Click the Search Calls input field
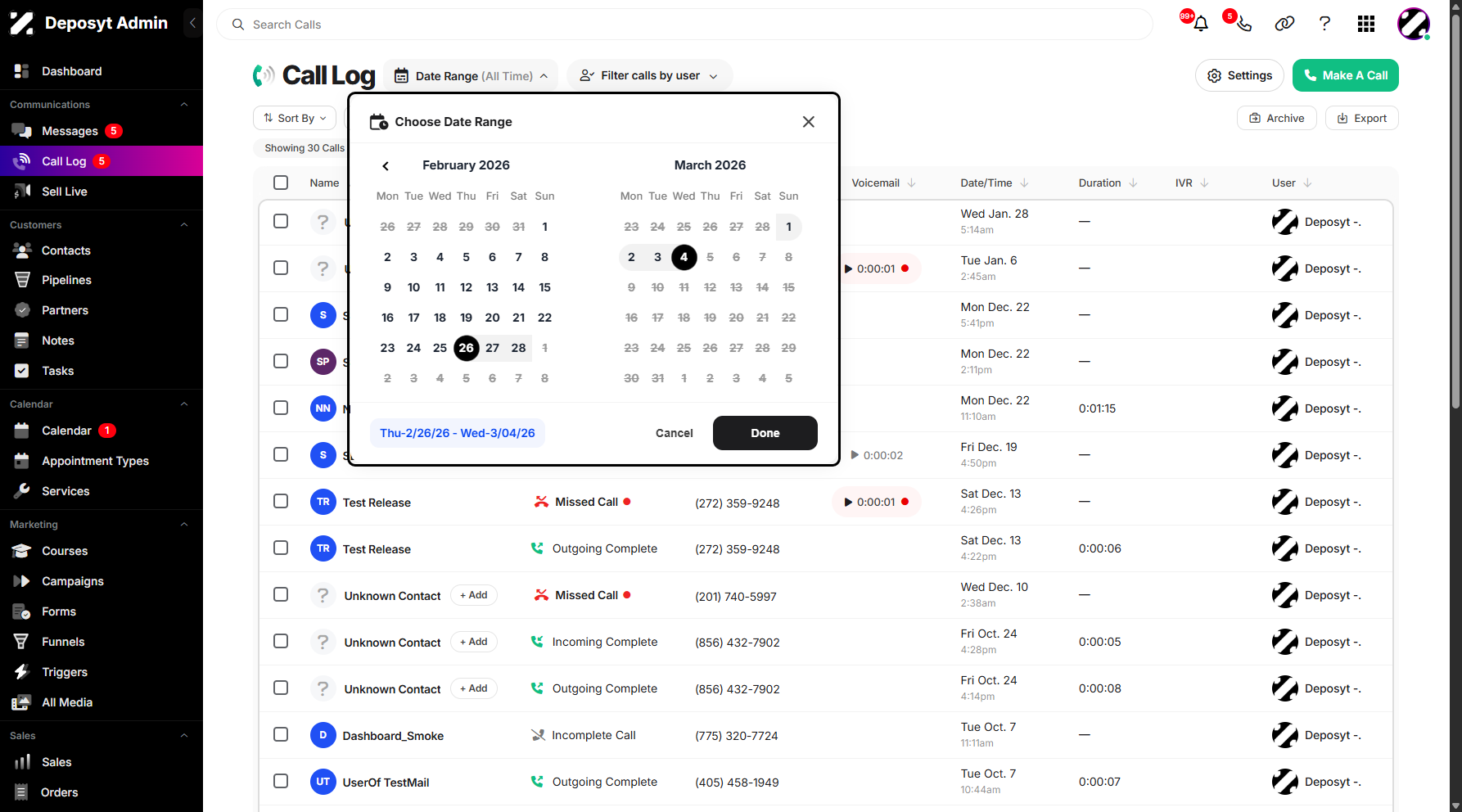The height and width of the screenshot is (812, 1462). 684,25
